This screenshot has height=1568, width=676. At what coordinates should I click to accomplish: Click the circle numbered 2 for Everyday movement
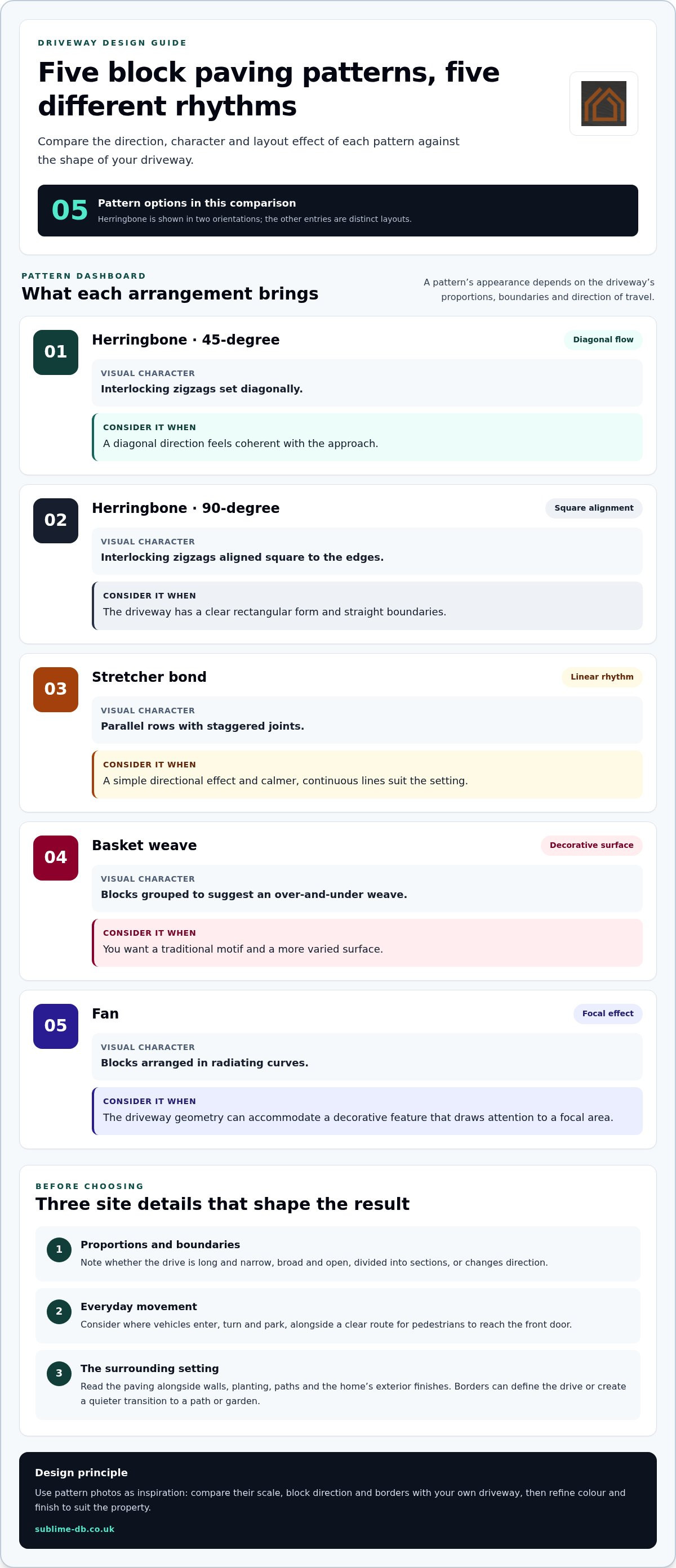[x=59, y=1312]
